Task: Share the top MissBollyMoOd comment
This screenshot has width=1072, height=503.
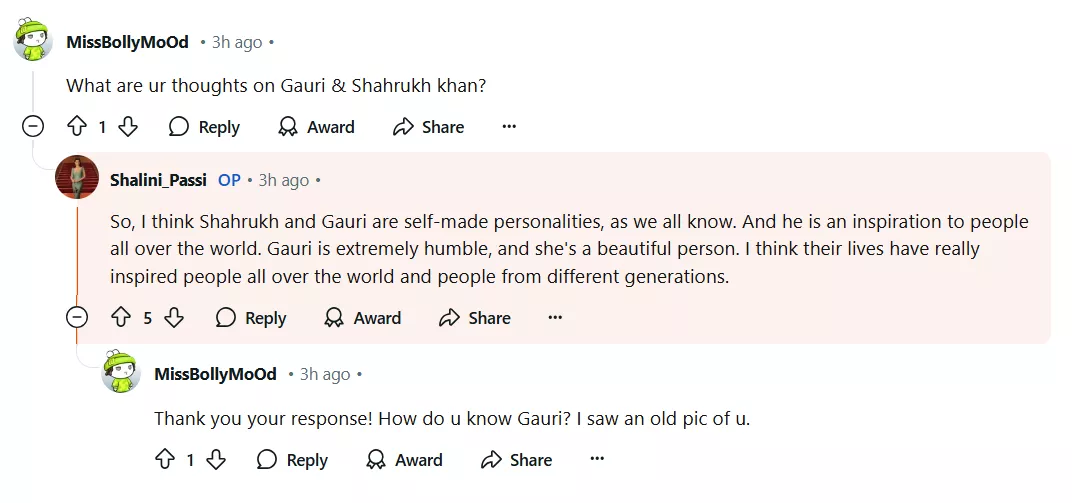Action: [x=429, y=127]
